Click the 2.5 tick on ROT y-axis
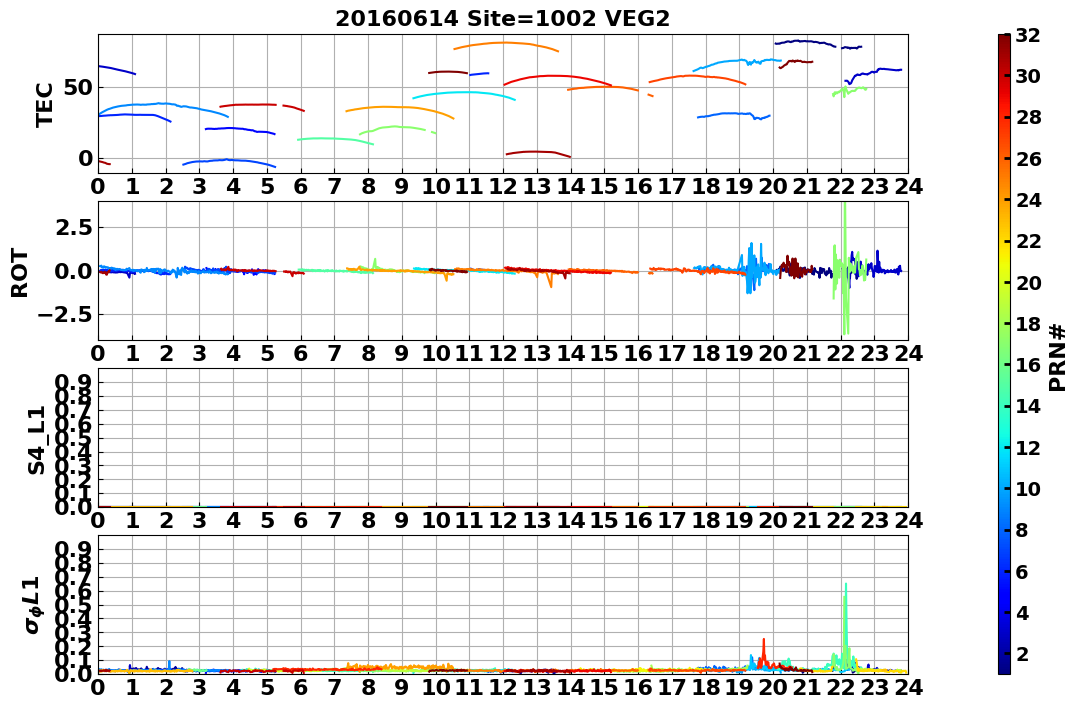The image size is (1077, 709). tap(74, 227)
